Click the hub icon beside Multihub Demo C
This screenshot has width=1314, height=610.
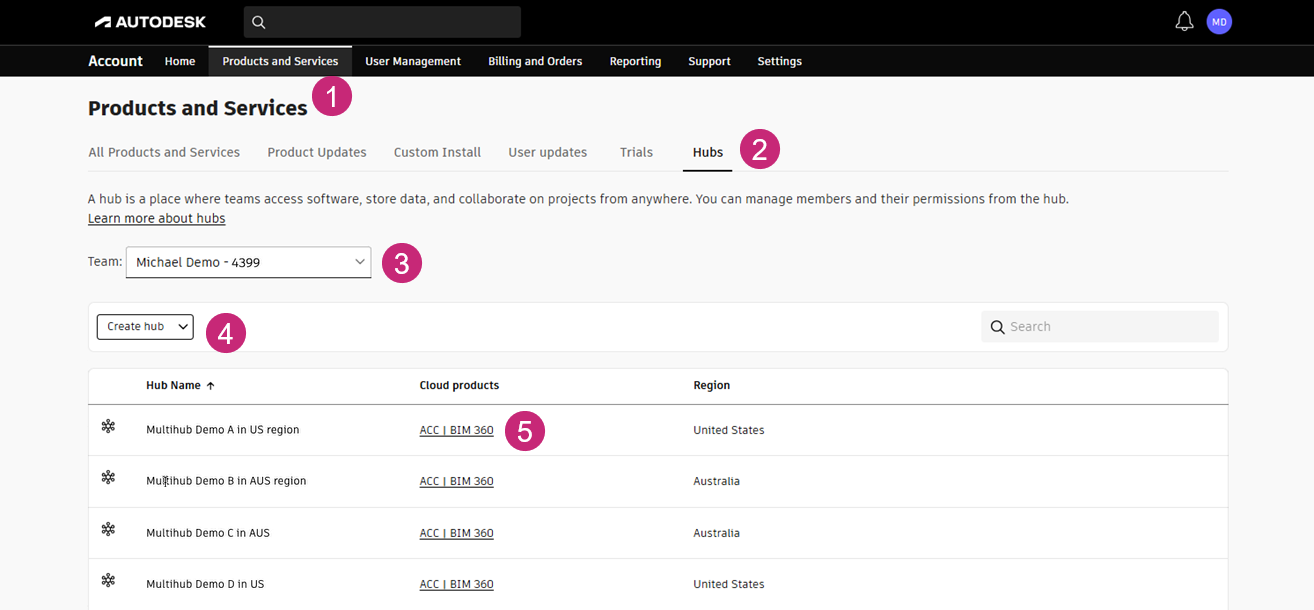click(108, 530)
